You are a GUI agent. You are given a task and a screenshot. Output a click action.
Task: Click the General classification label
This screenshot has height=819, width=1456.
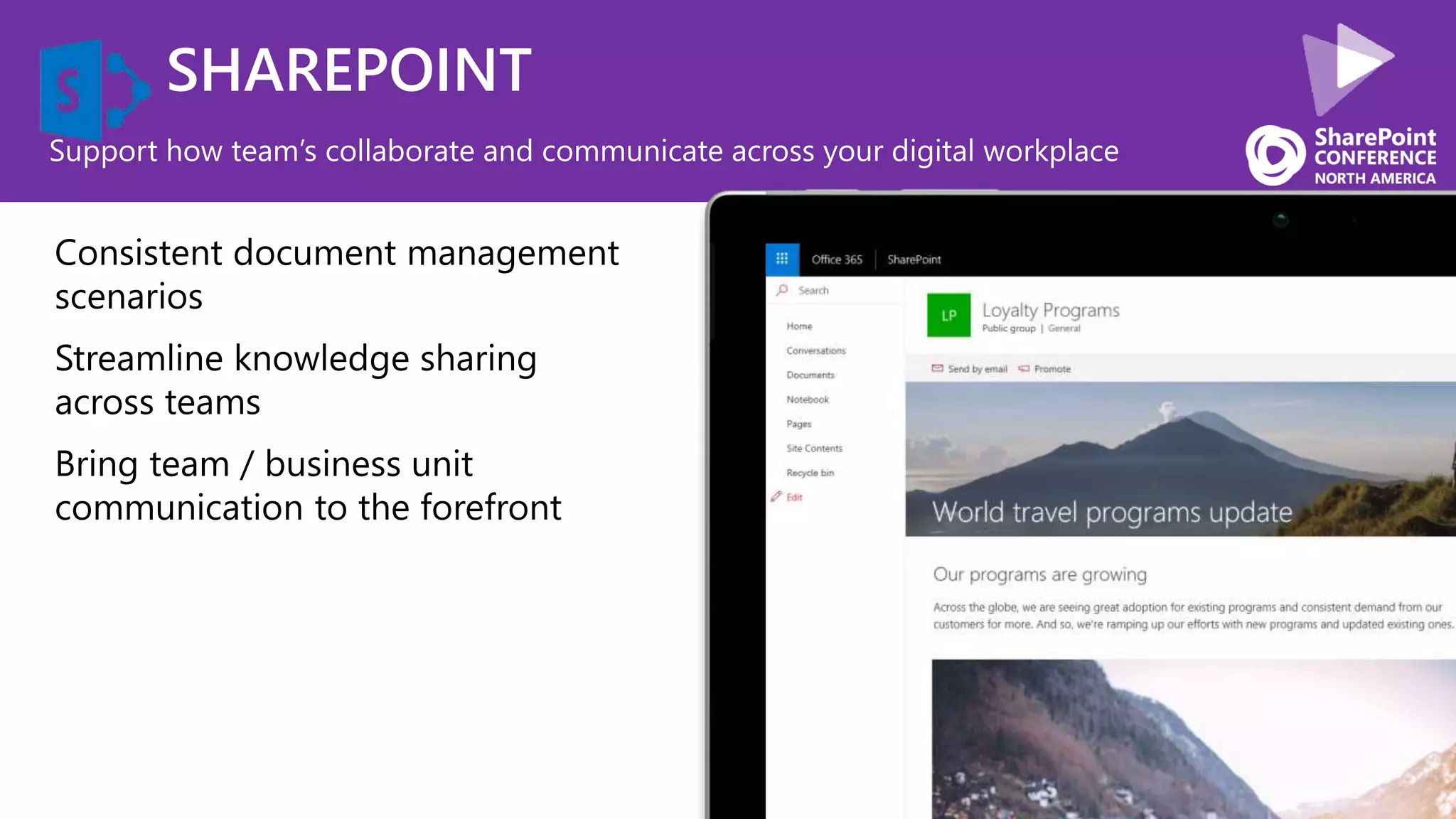[x=1064, y=328]
